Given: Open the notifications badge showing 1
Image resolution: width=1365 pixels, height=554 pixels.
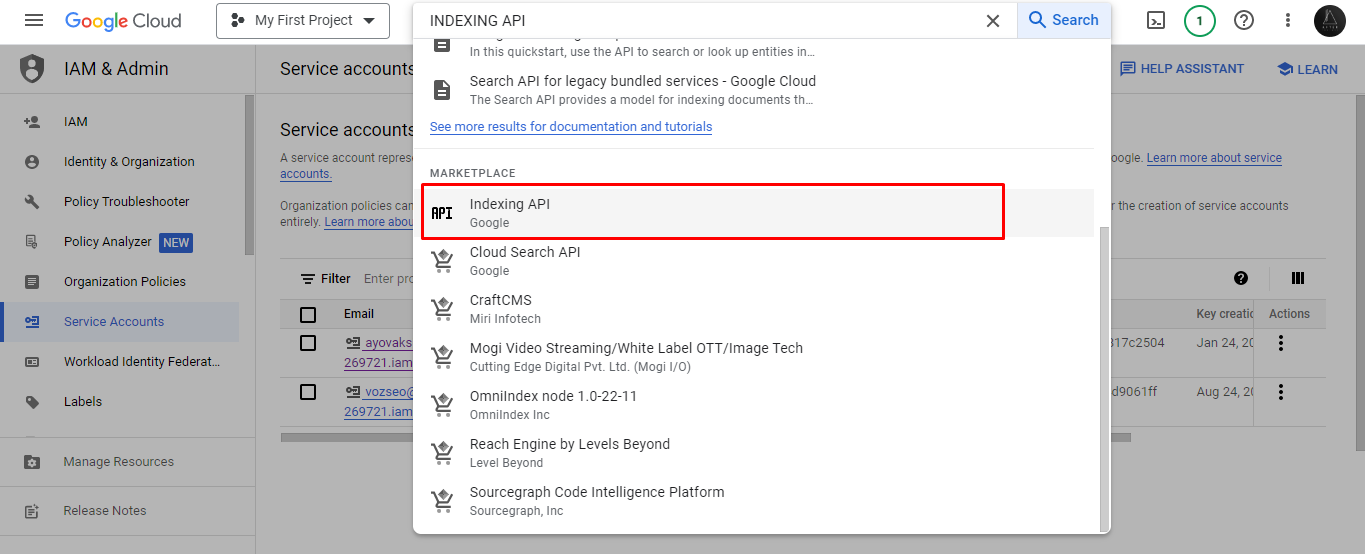Looking at the screenshot, I should (1200, 20).
